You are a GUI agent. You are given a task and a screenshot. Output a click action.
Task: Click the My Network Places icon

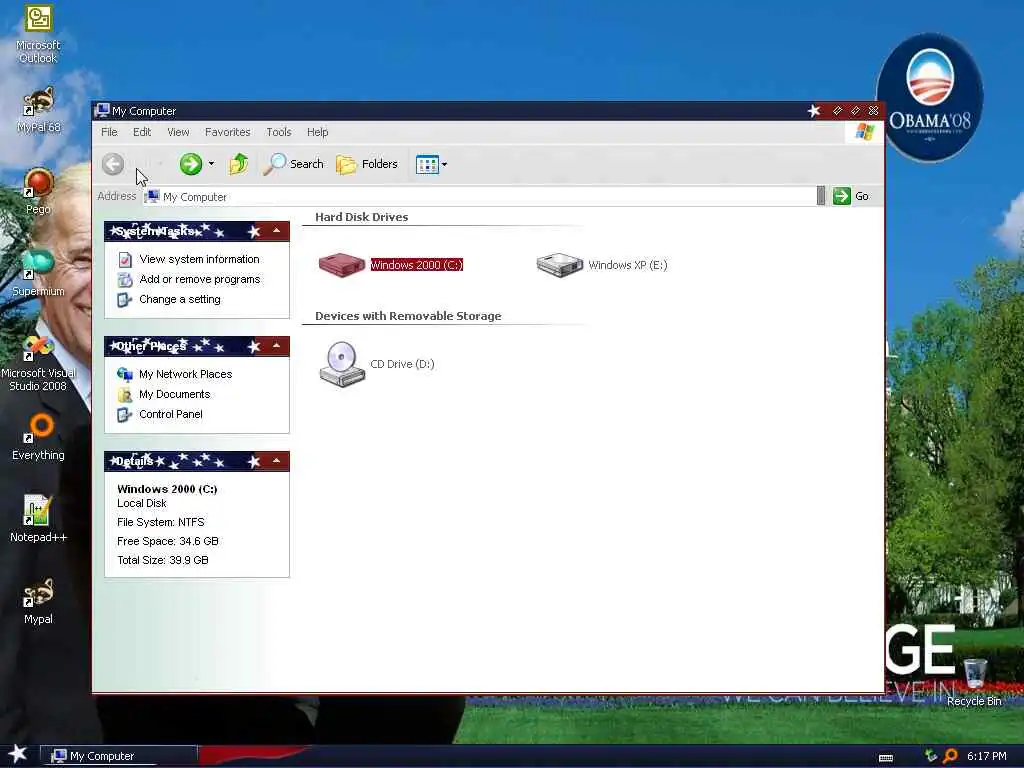(x=125, y=374)
